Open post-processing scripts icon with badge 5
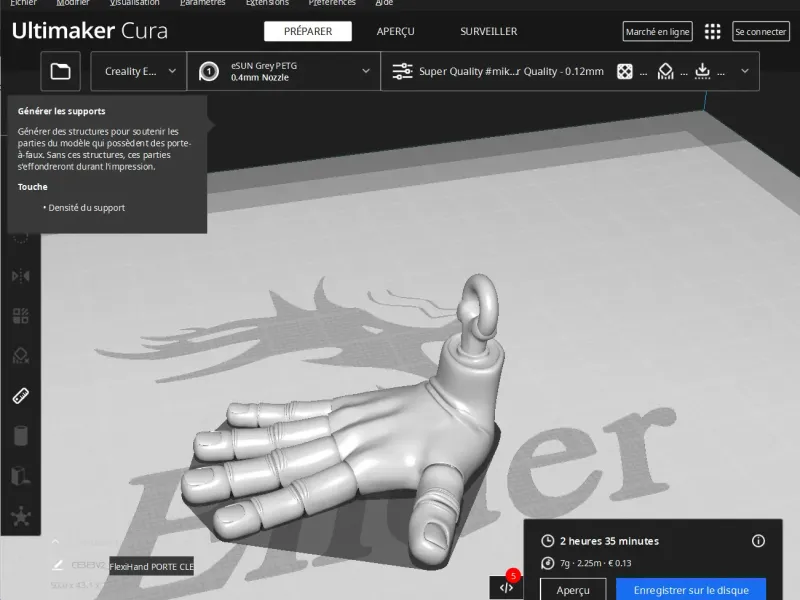This screenshot has height=600, width=800. pos(506,587)
